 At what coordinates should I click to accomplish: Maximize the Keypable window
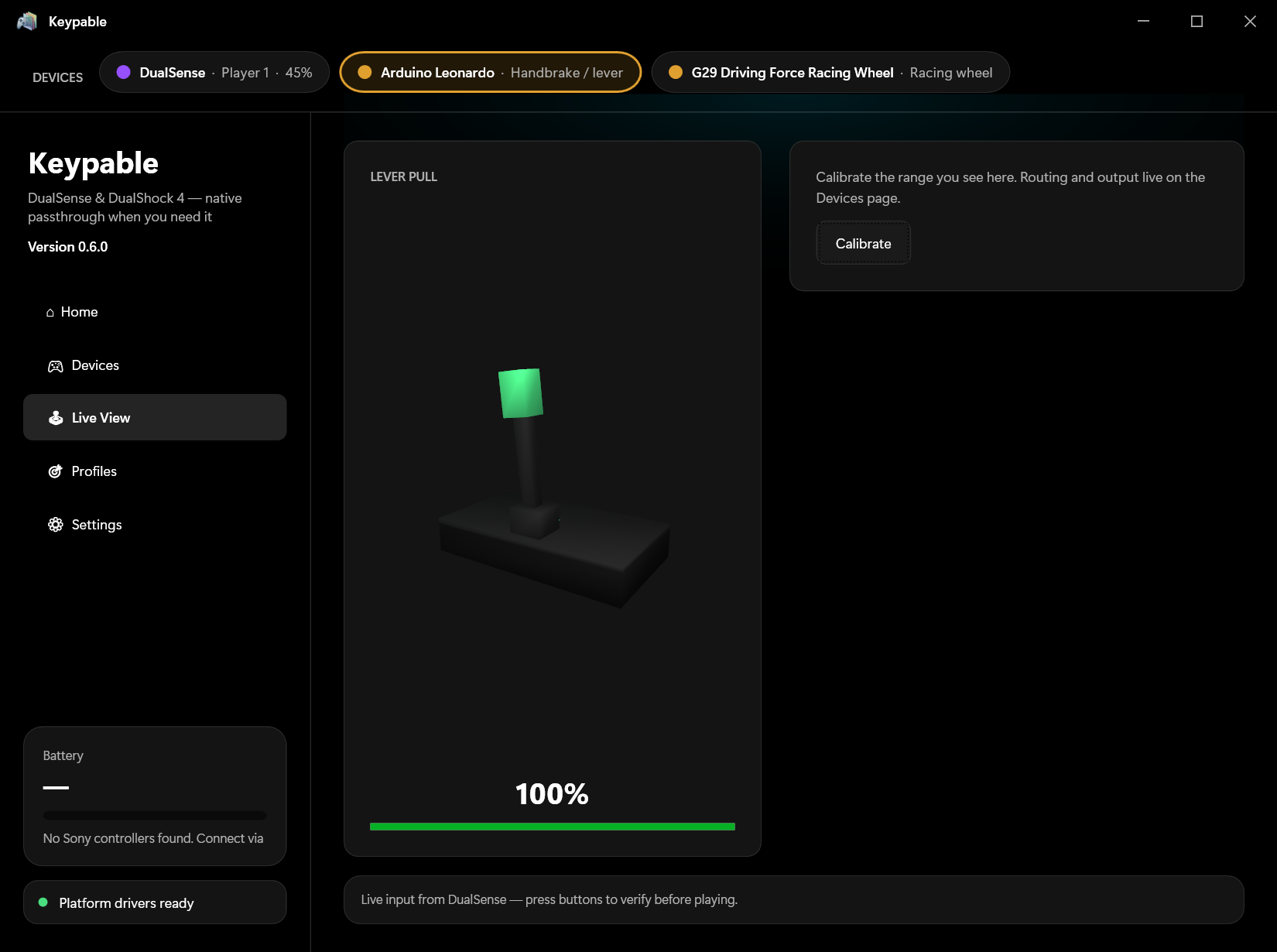pos(1197,22)
